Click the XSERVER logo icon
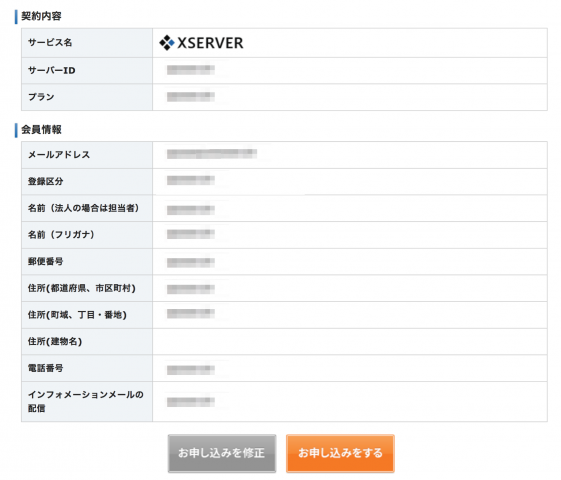 [167, 43]
